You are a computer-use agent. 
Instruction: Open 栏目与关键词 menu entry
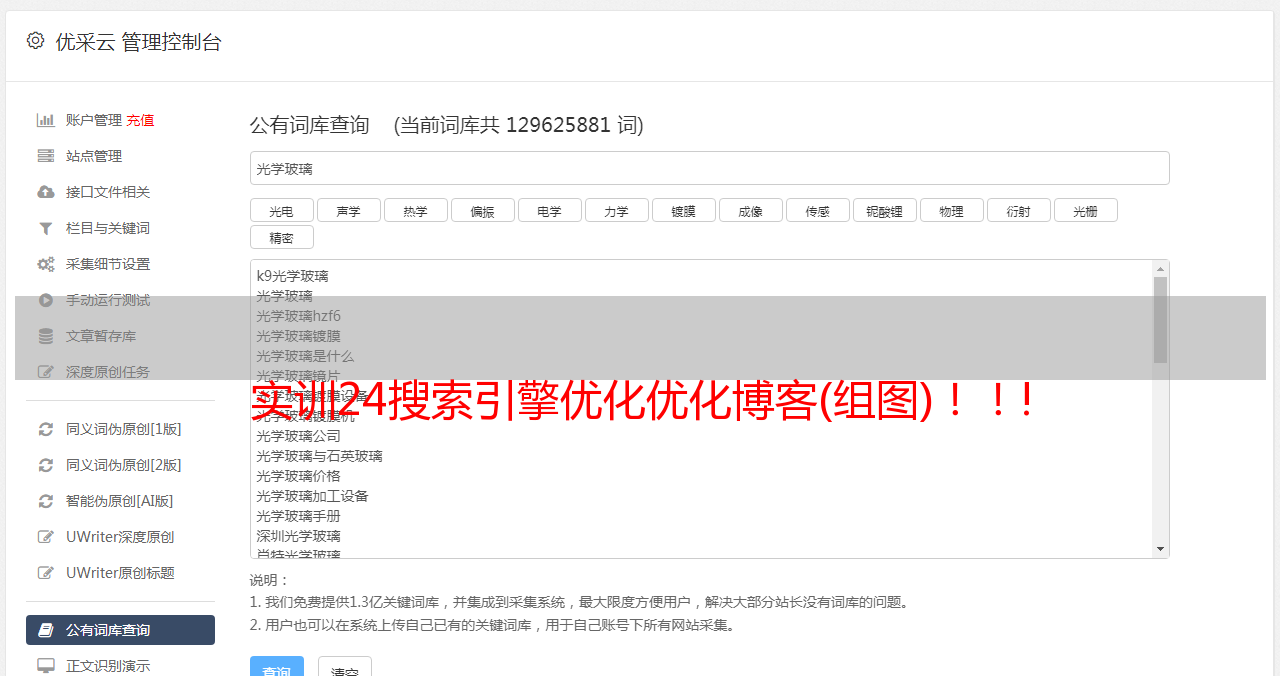point(108,228)
